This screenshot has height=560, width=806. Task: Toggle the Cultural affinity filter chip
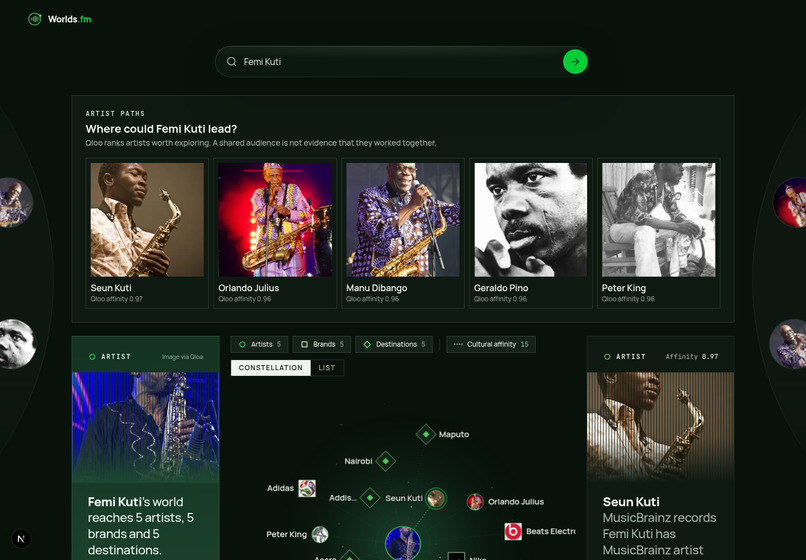pyautogui.click(x=491, y=345)
